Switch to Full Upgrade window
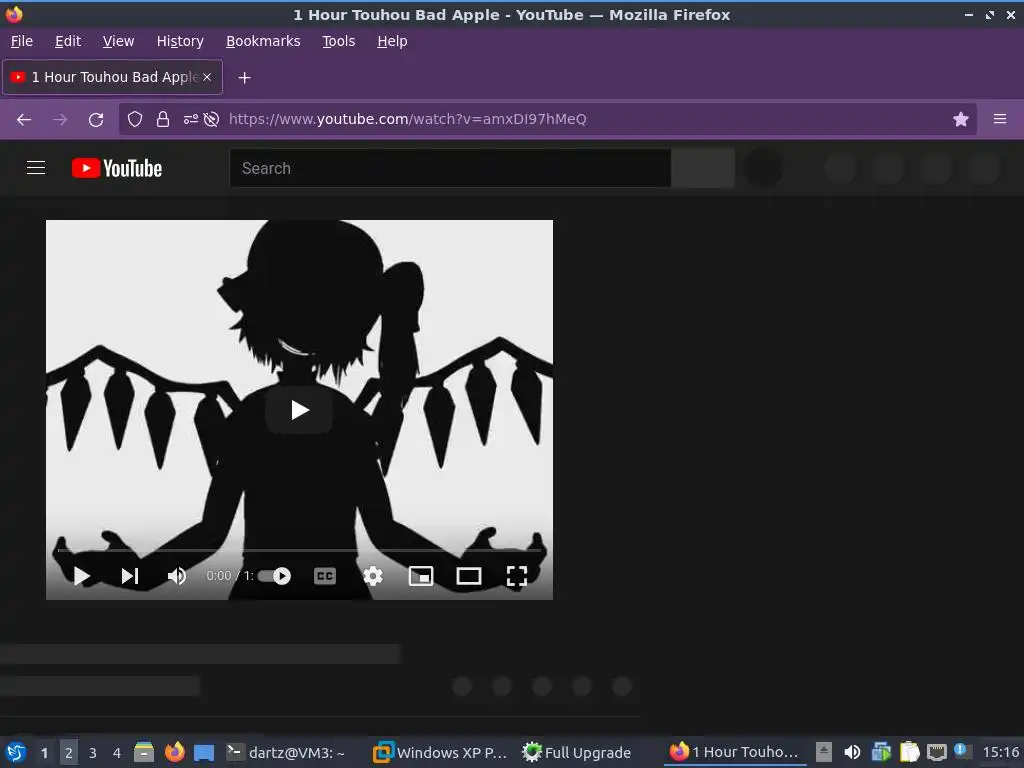Screen dimensions: 1024x768 point(577,752)
